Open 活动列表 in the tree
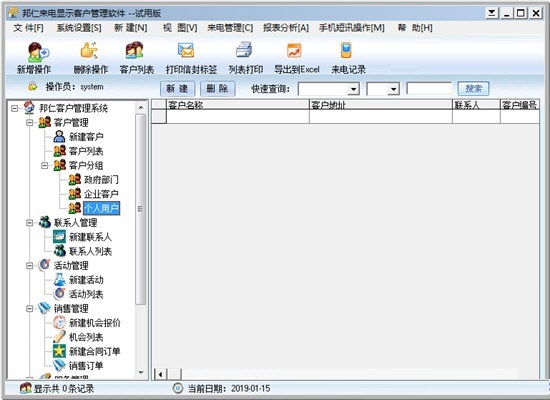Image resolution: width=550 pixels, height=400 pixels. point(86,294)
